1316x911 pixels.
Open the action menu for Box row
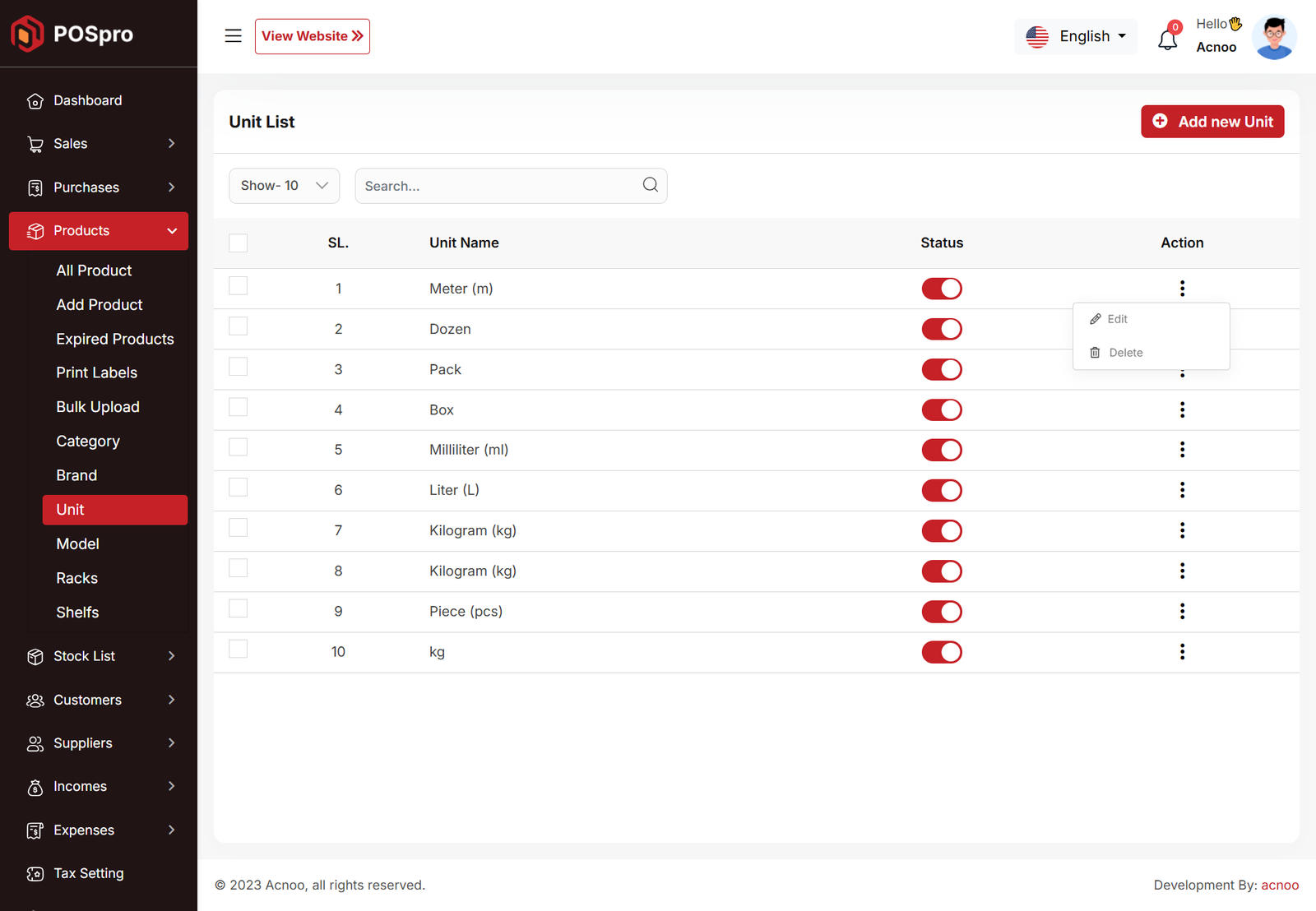pos(1182,409)
